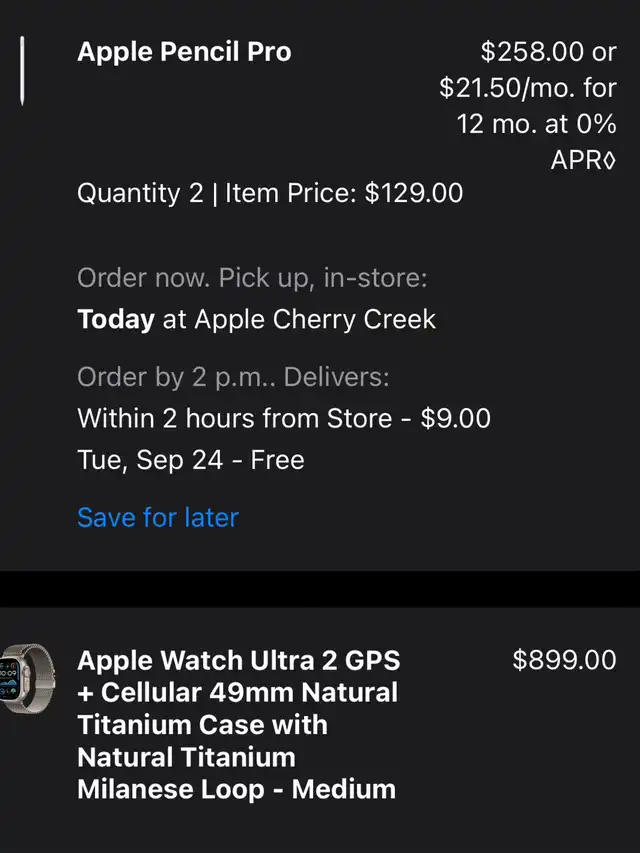Tap the "12 mo. at 0%" financing line
The height and width of the screenshot is (853, 640).
click(x=536, y=124)
